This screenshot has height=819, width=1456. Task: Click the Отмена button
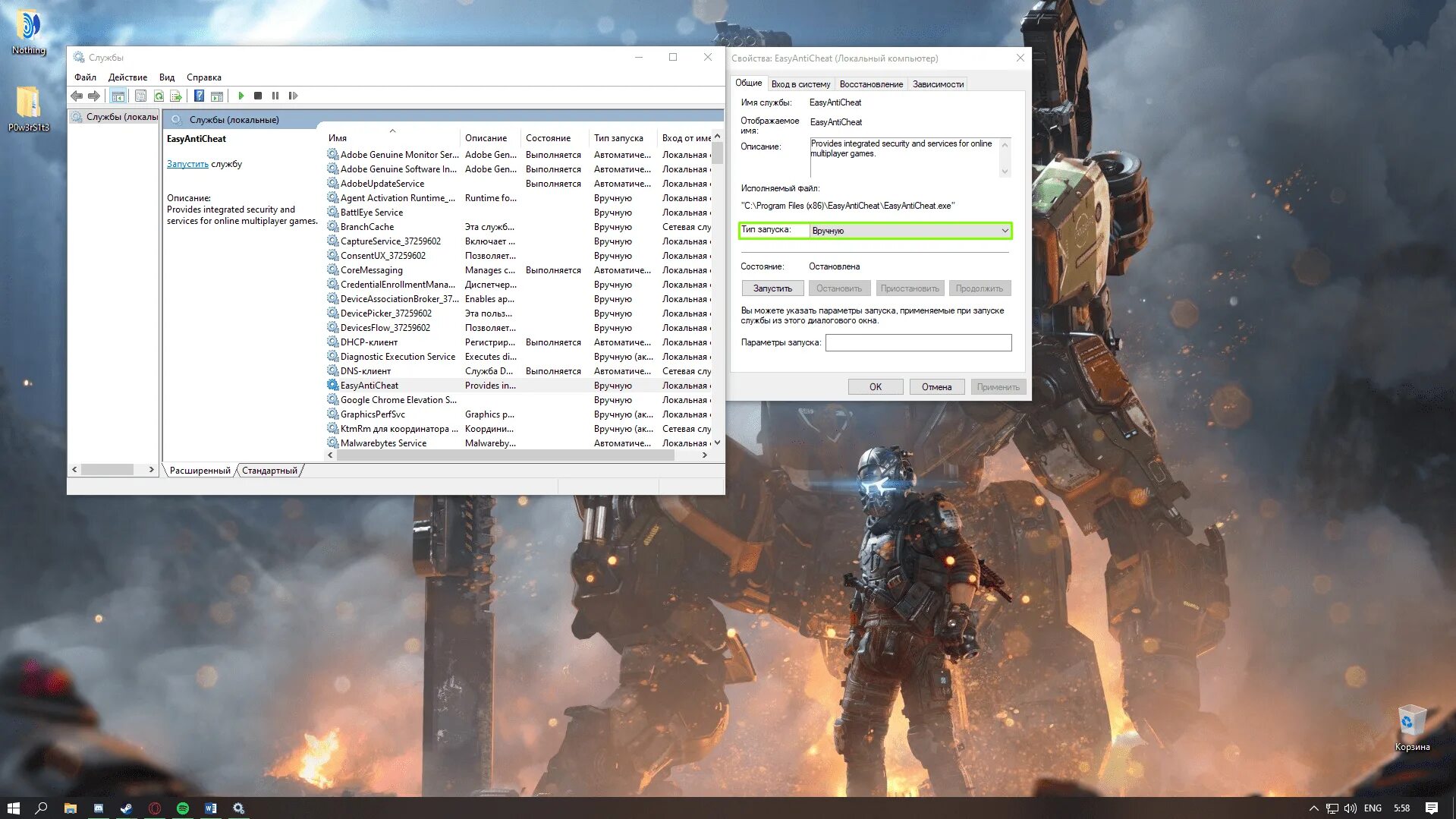point(936,387)
